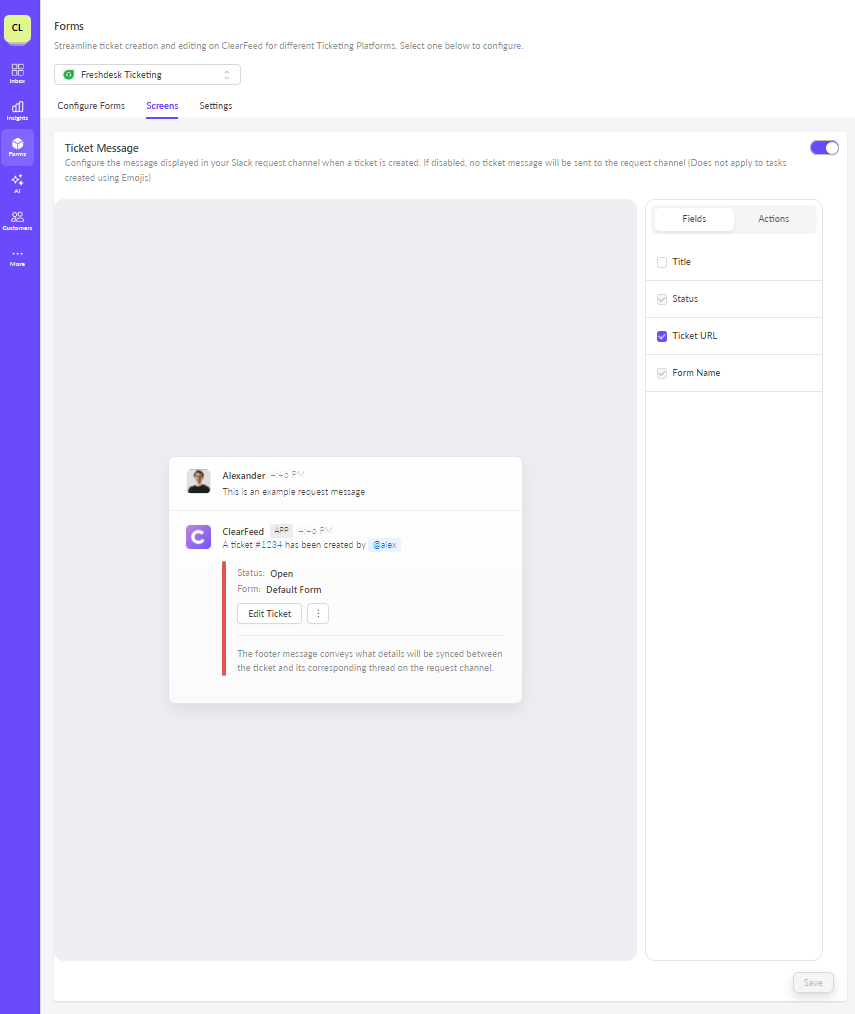Viewport: 855px width, 1014px height.
Task: Select the Actions tab in side panel
Action: click(773, 219)
